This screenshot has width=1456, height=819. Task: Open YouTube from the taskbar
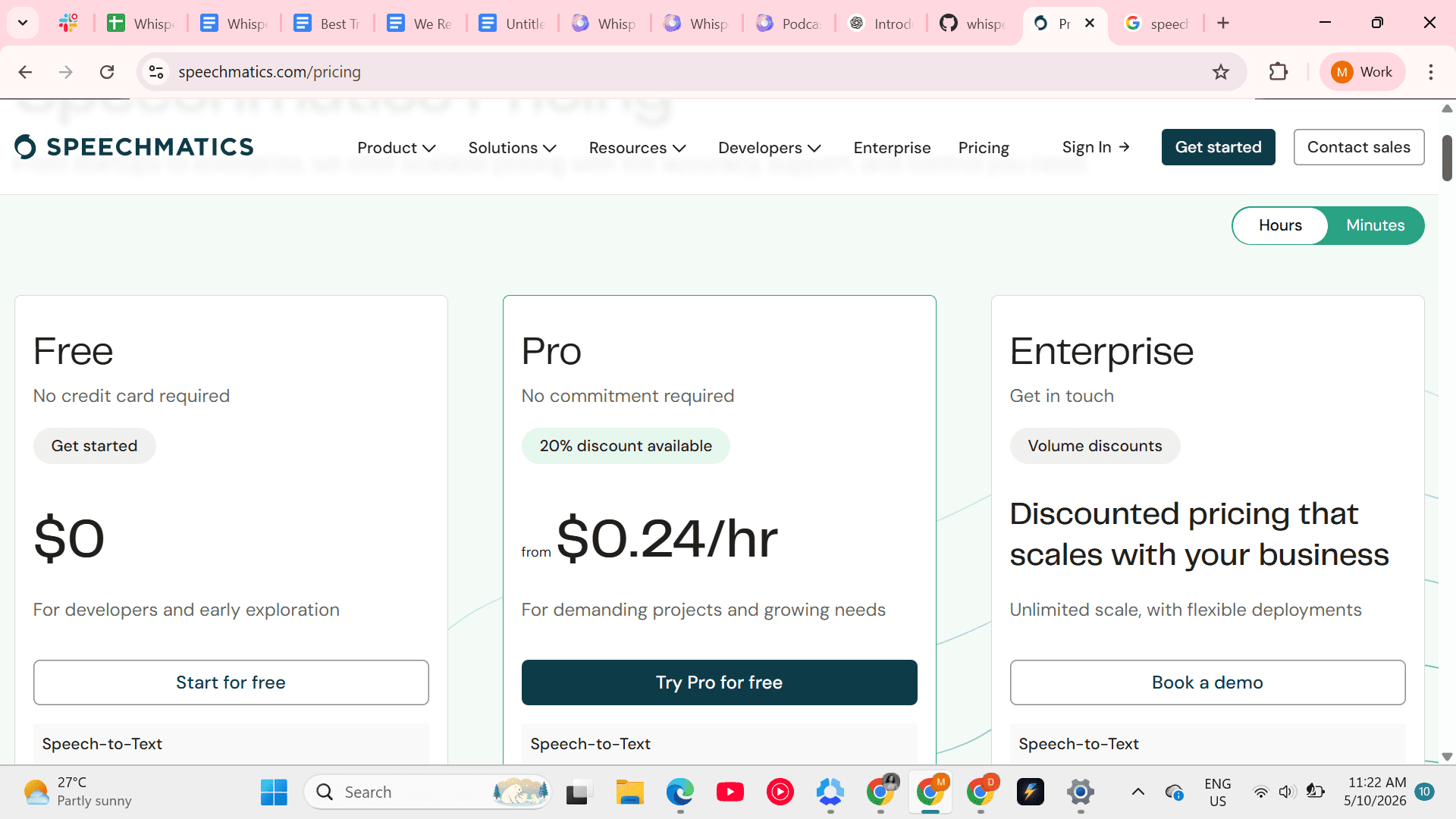730,792
